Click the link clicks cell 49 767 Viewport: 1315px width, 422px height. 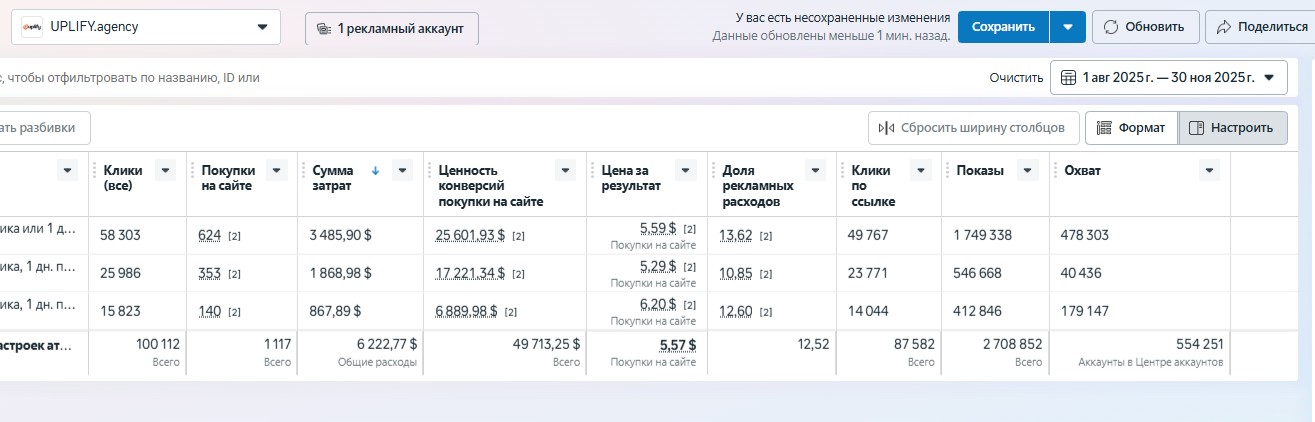(870, 235)
